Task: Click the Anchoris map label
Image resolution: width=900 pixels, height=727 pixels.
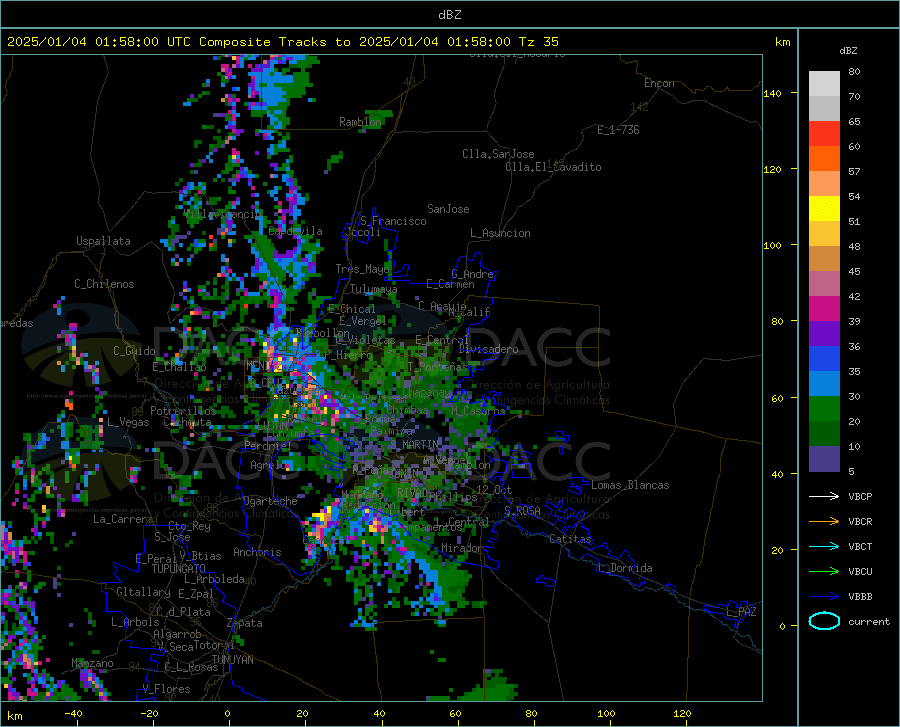Action: tap(257, 552)
